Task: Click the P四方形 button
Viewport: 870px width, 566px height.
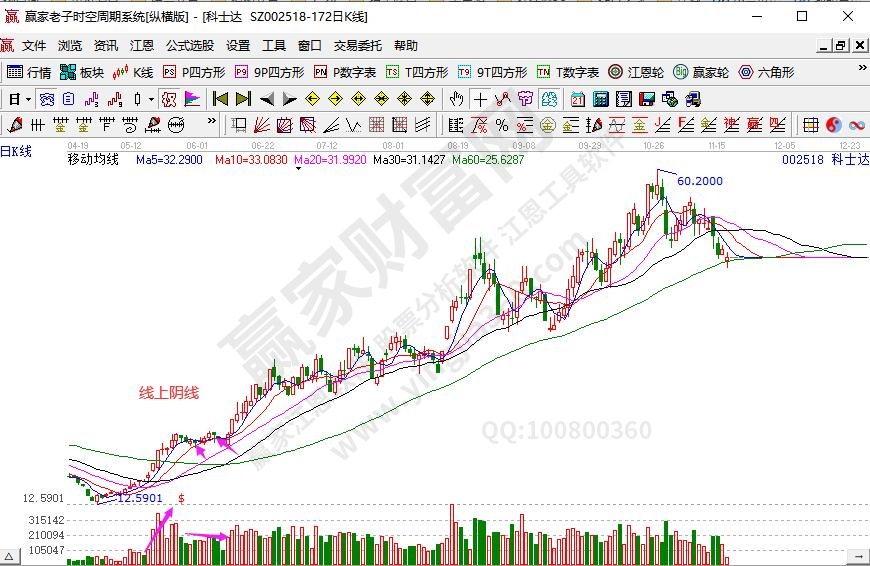Action: pyautogui.click(x=194, y=72)
